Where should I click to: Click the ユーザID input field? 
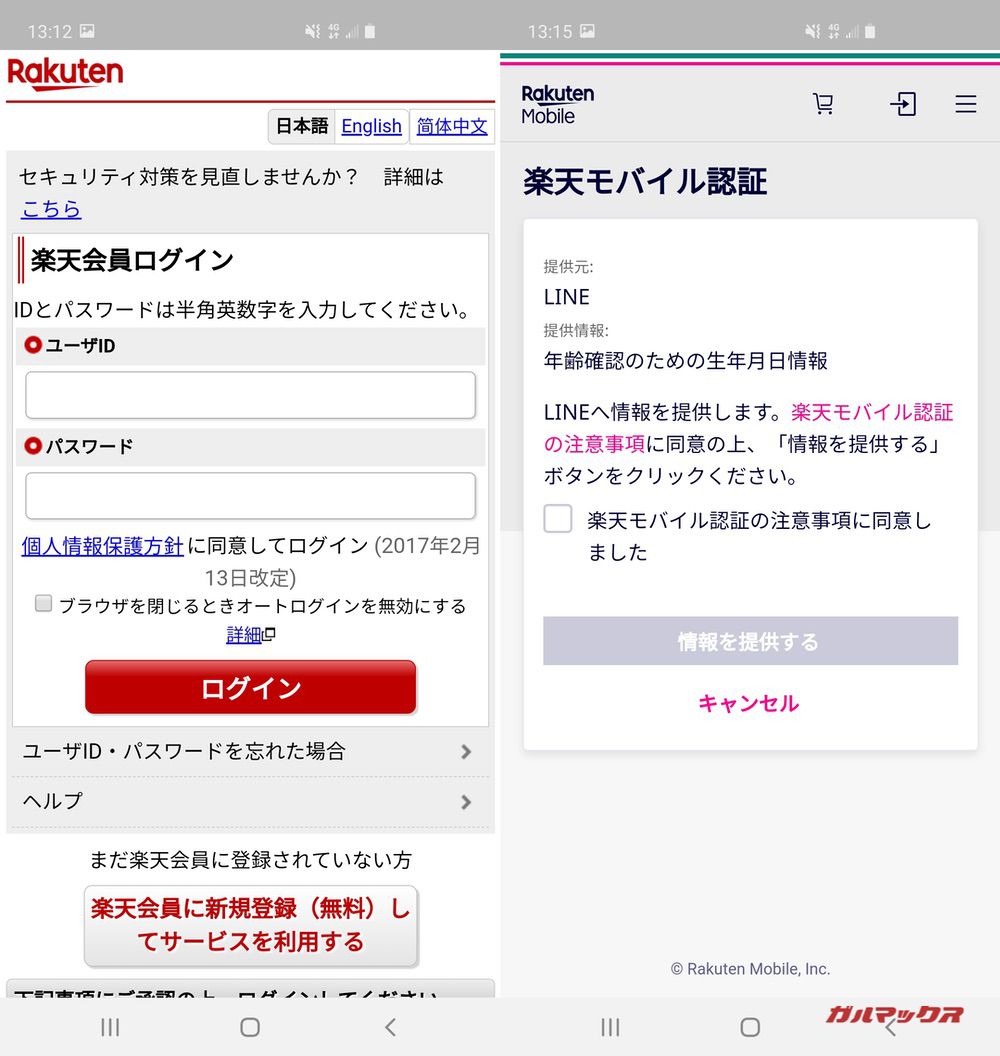(x=250, y=395)
